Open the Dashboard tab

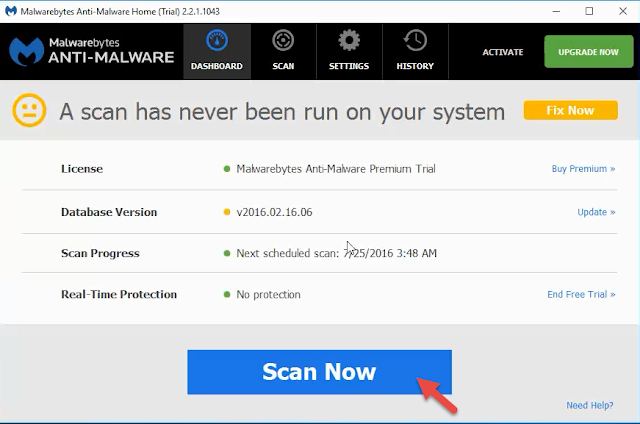pos(217,51)
